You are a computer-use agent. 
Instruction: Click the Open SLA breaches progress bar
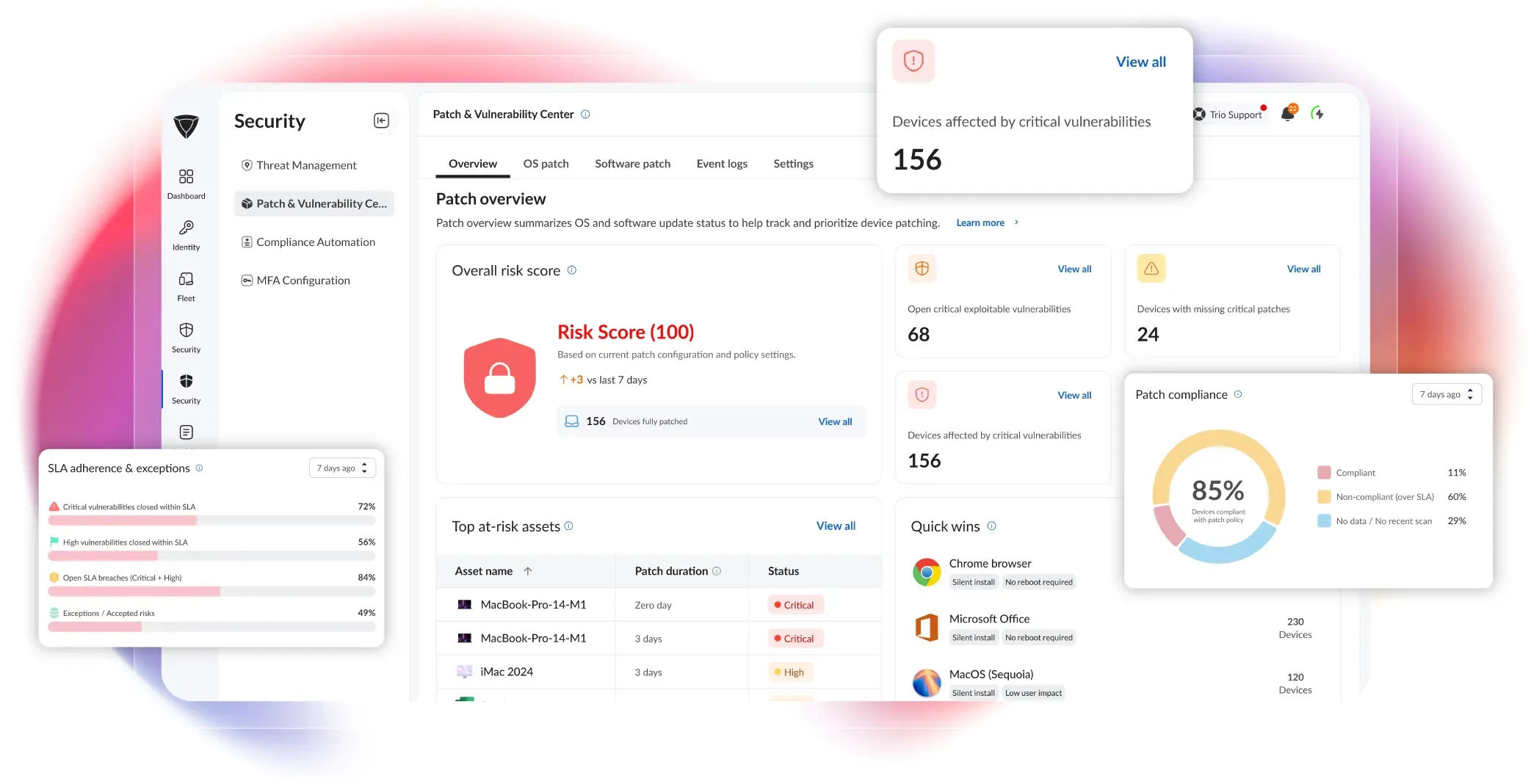coord(211,591)
